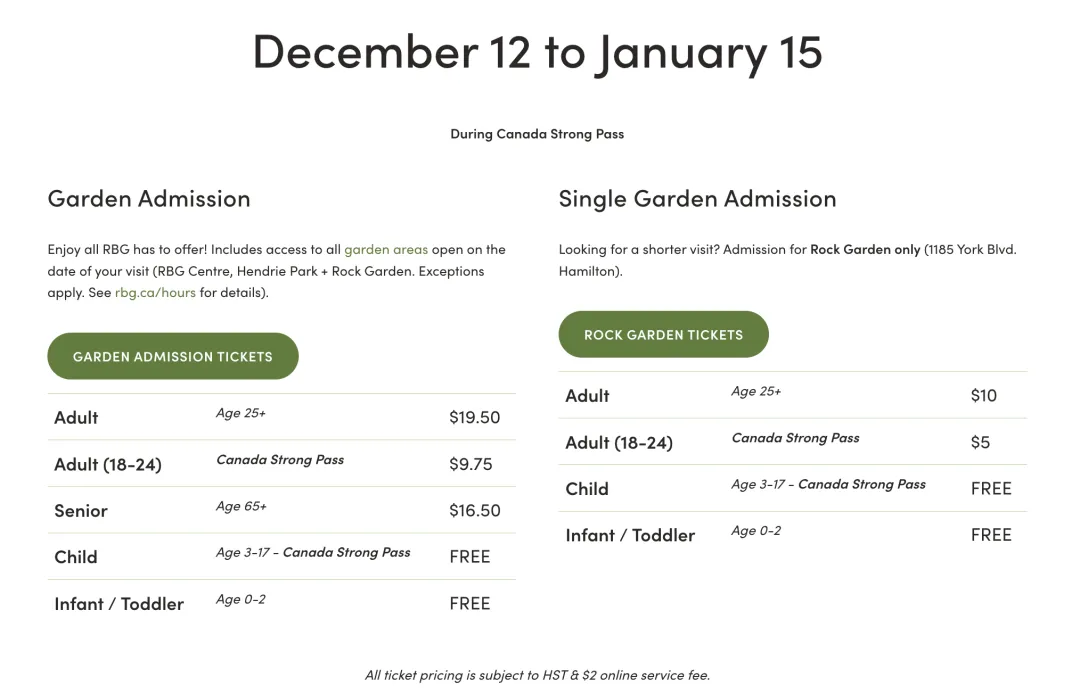Image resolution: width=1080 pixels, height=693 pixels.
Task: Click the $16.50 Senior price
Action: click(x=474, y=510)
